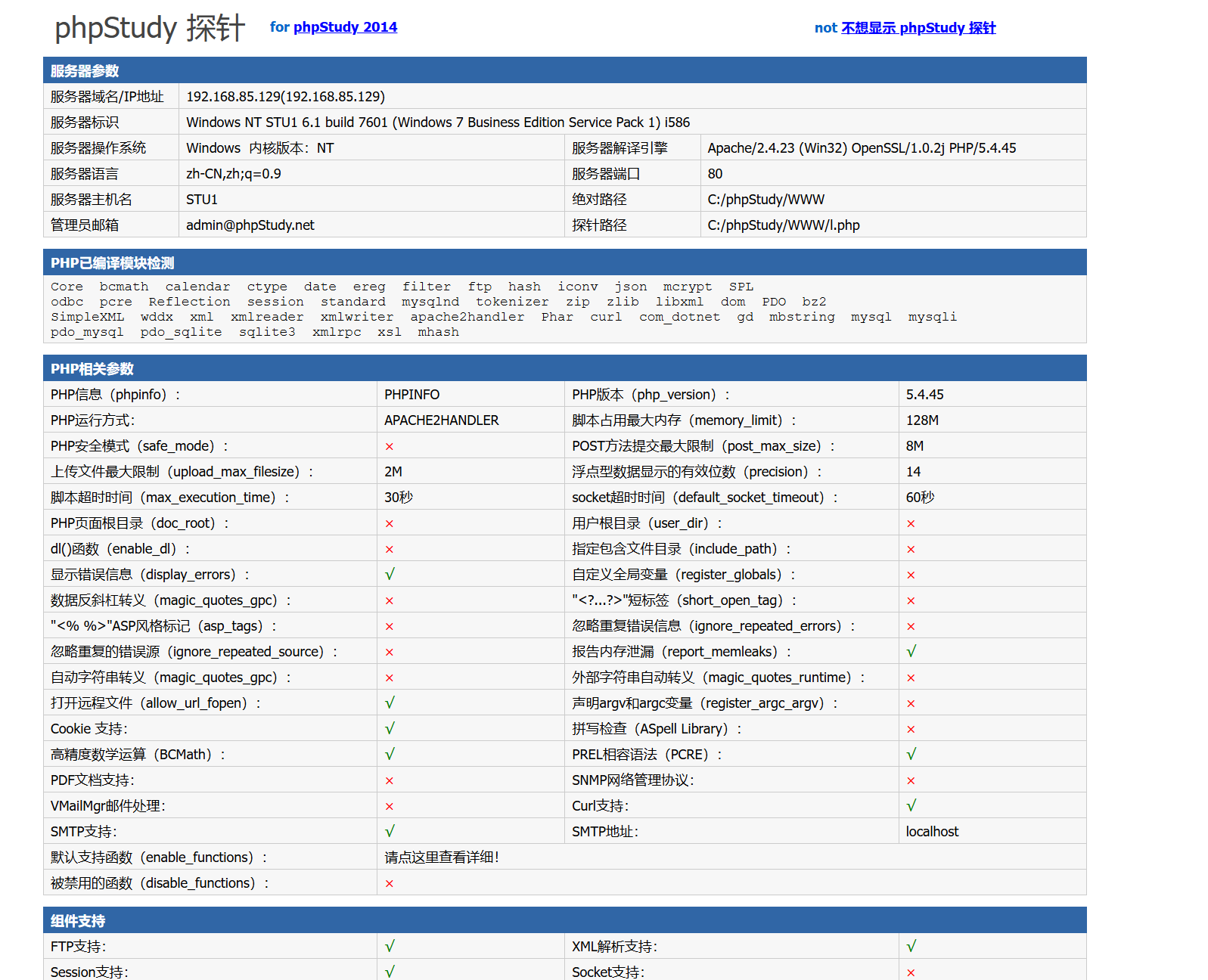Click the pdo_sqlite module name

point(182,332)
